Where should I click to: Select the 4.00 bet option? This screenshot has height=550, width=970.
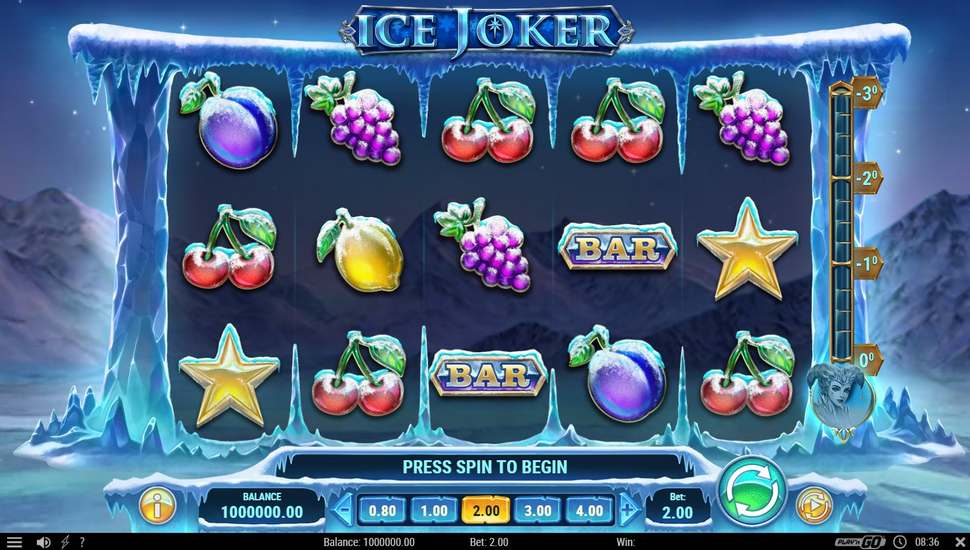point(589,510)
